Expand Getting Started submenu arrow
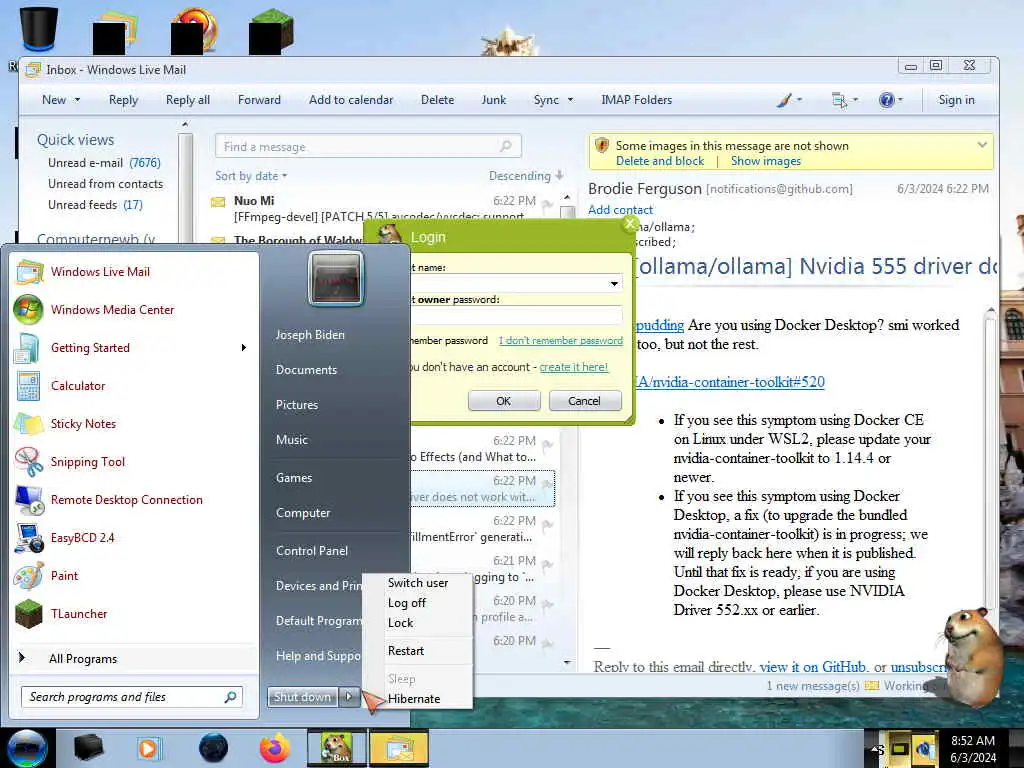The height and width of the screenshot is (768, 1024). click(x=244, y=348)
